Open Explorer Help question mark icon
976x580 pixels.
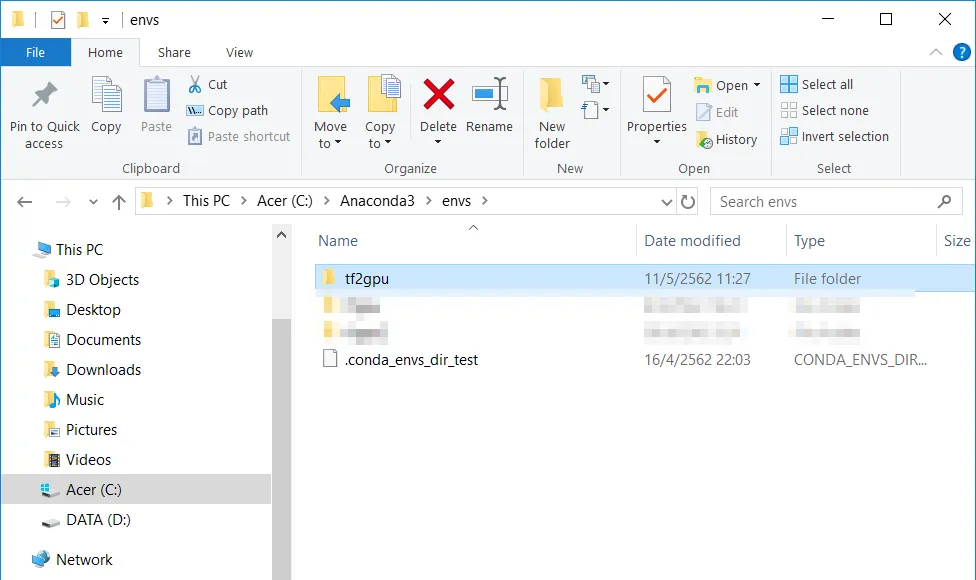(962, 52)
